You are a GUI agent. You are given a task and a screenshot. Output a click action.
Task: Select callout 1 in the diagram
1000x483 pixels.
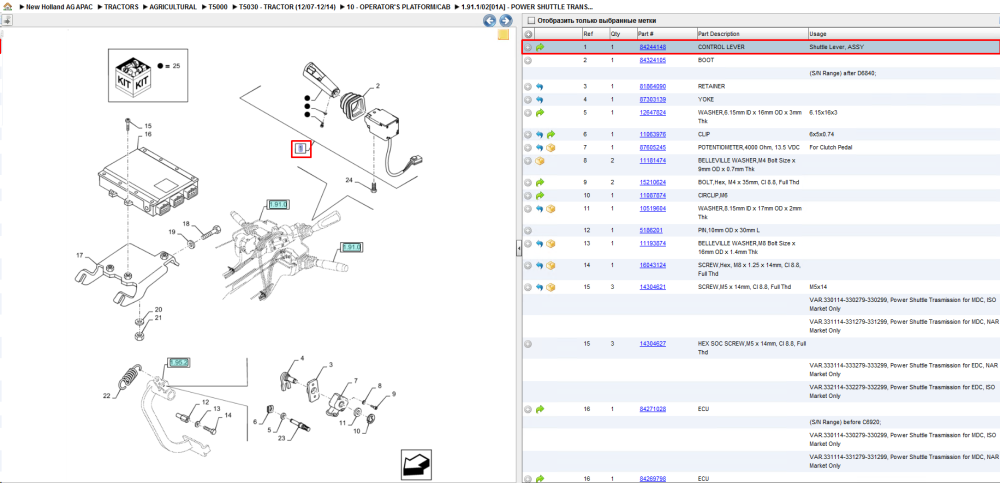click(301, 149)
